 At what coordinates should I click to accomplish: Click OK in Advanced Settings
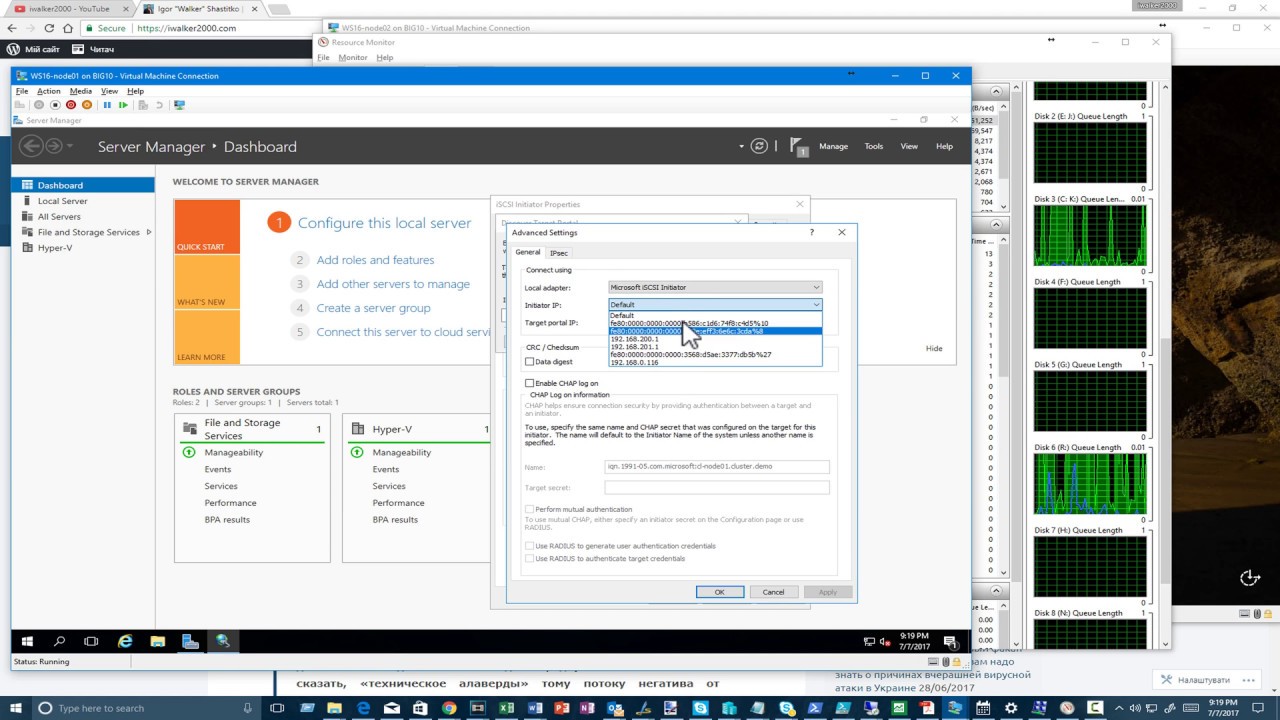[x=719, y=592]
